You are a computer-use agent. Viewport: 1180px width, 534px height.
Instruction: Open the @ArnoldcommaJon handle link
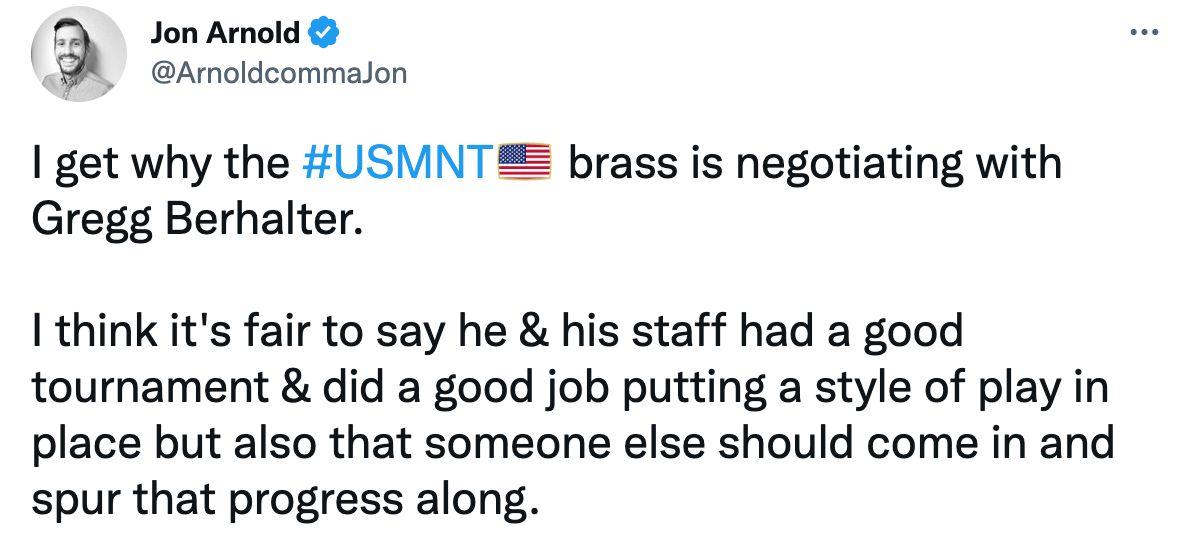click(278, 73)
